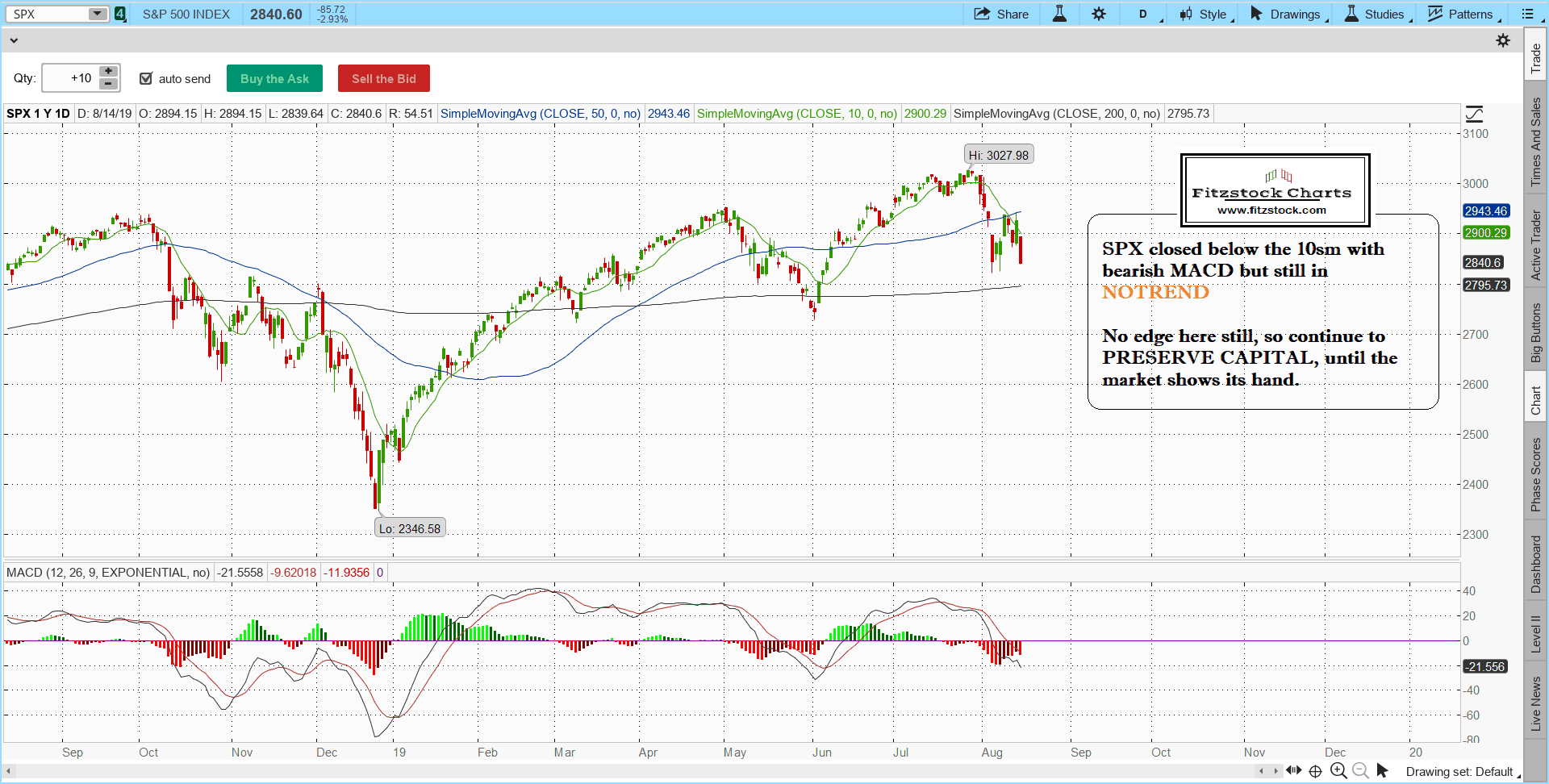The width and height of the screenshot is (1549, 784).
Task: Increase quantity with the plus stepper
Action: 108,72
